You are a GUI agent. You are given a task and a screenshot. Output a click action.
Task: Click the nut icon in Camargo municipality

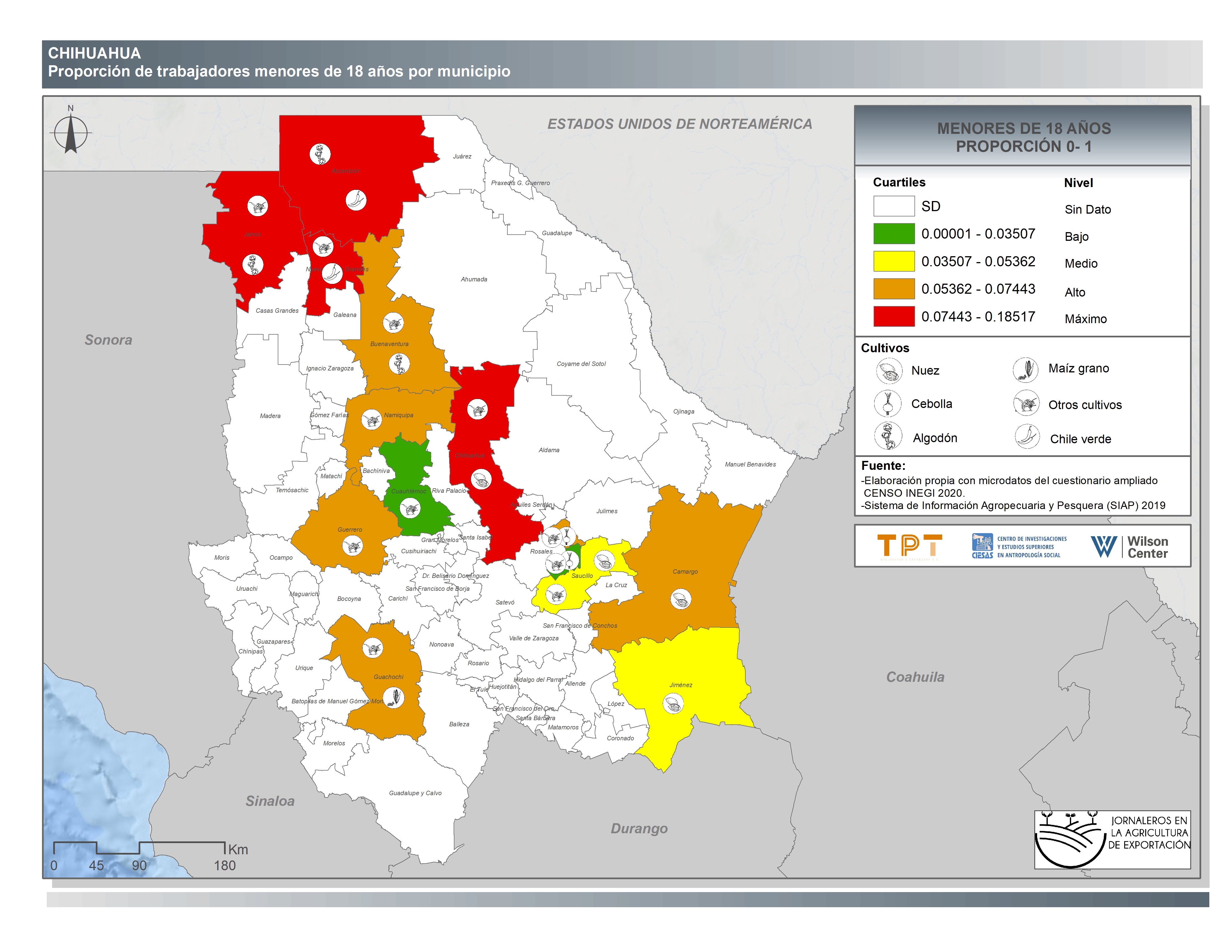[680, 598]
